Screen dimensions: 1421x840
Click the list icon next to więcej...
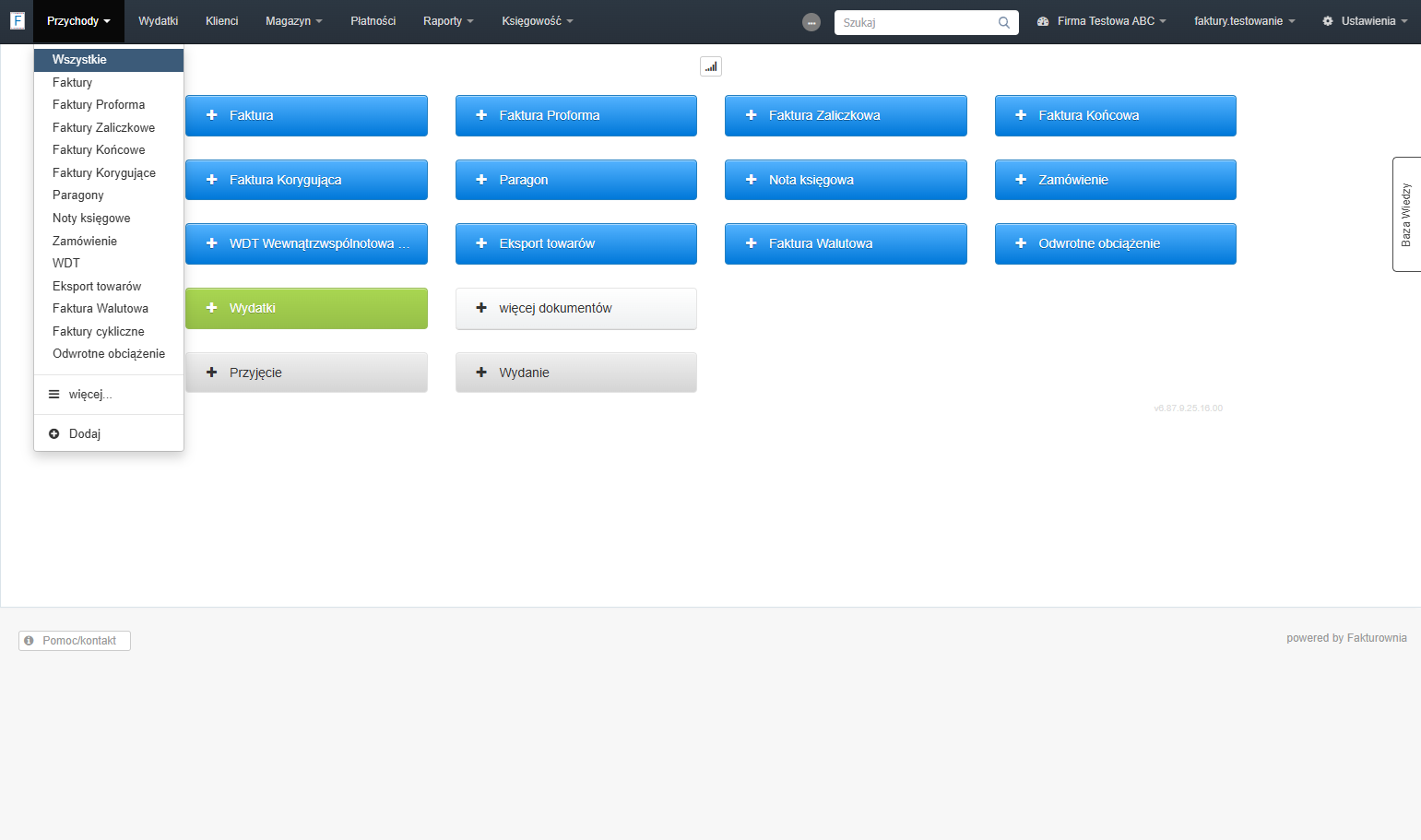point(53,394)
